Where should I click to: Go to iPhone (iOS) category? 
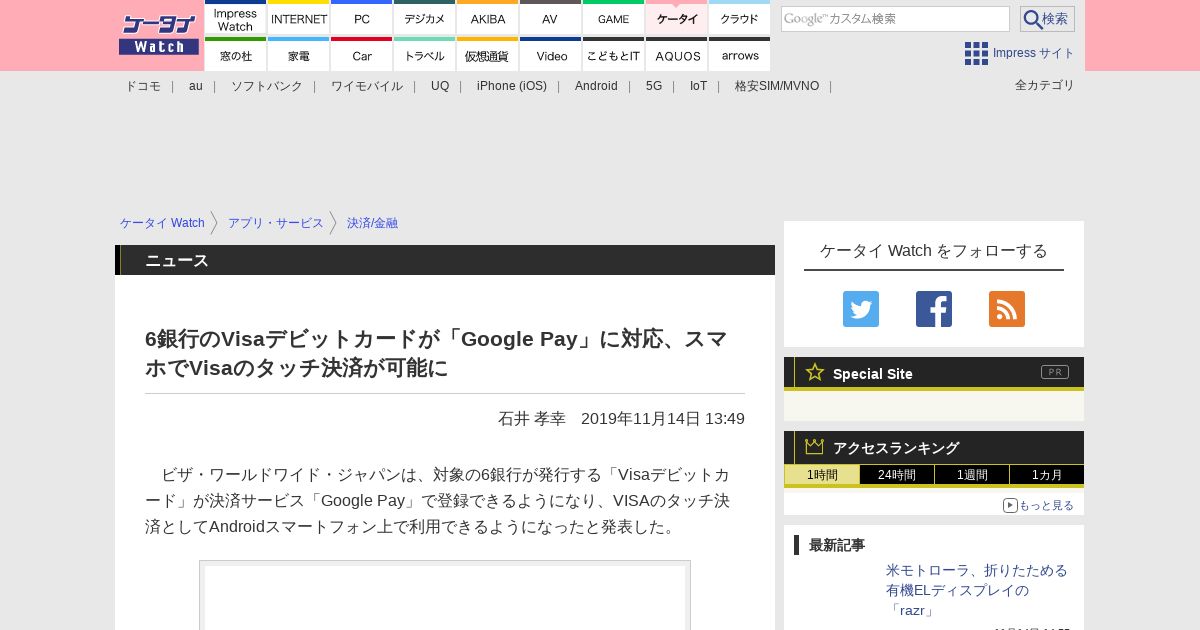point(512,86)
